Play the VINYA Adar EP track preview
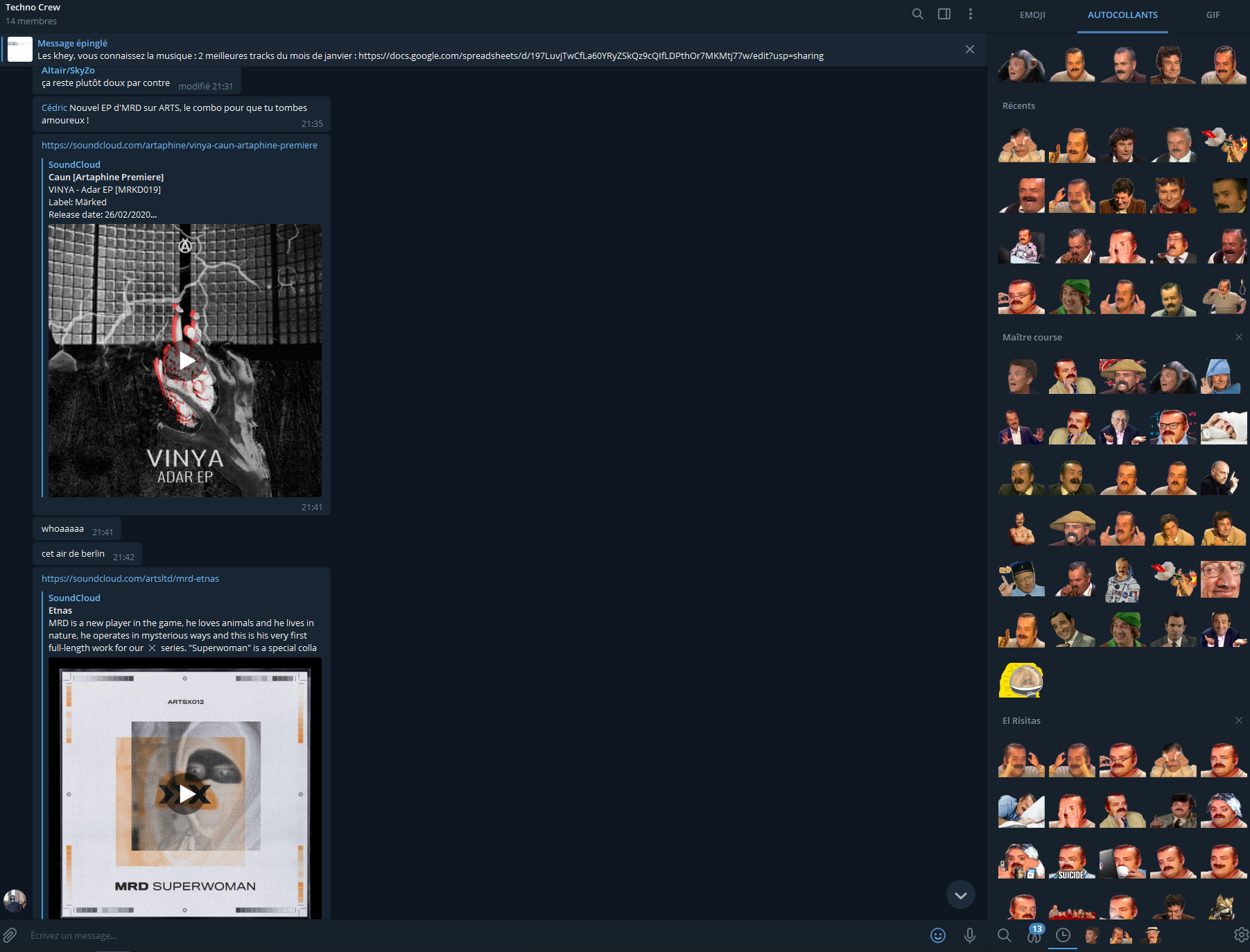The image size is (1250, 952). tap(186, 361)
